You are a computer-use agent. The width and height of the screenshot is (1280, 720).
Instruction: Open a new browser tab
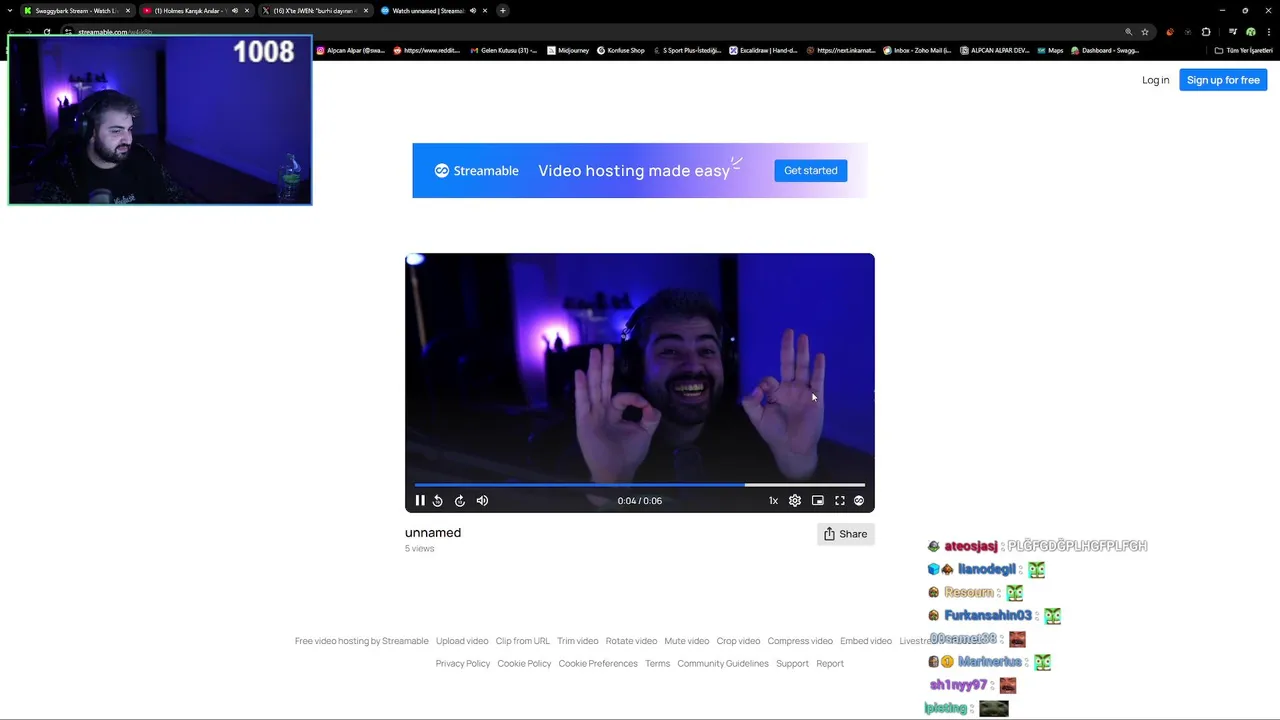coord(503,11)
